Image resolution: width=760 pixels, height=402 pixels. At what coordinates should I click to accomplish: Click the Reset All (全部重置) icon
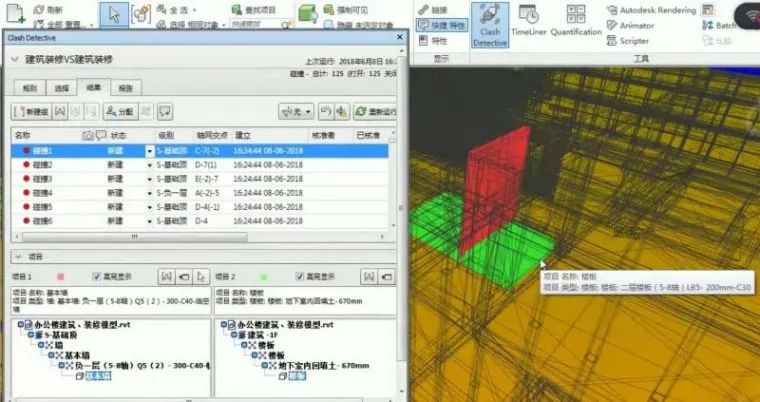tap(40, 23)
